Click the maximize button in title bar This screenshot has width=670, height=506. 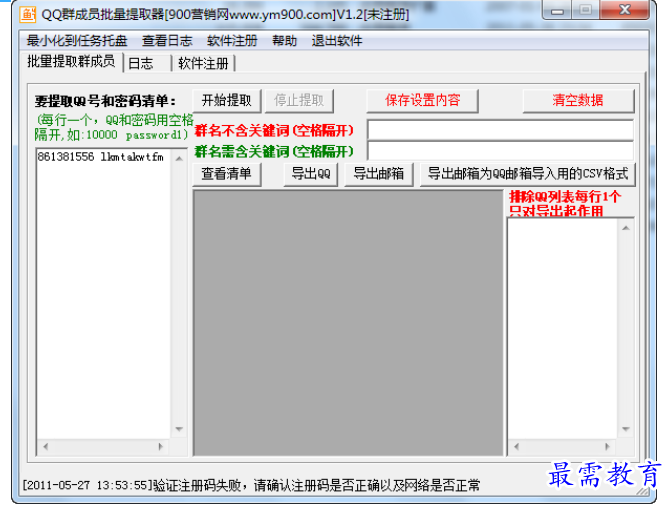point(585,9)
